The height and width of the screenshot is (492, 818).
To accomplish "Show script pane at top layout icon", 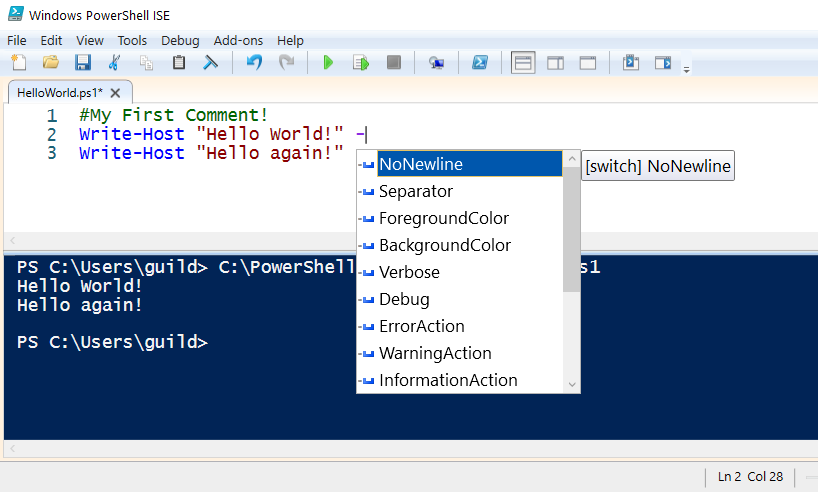I will coord(523,63).
